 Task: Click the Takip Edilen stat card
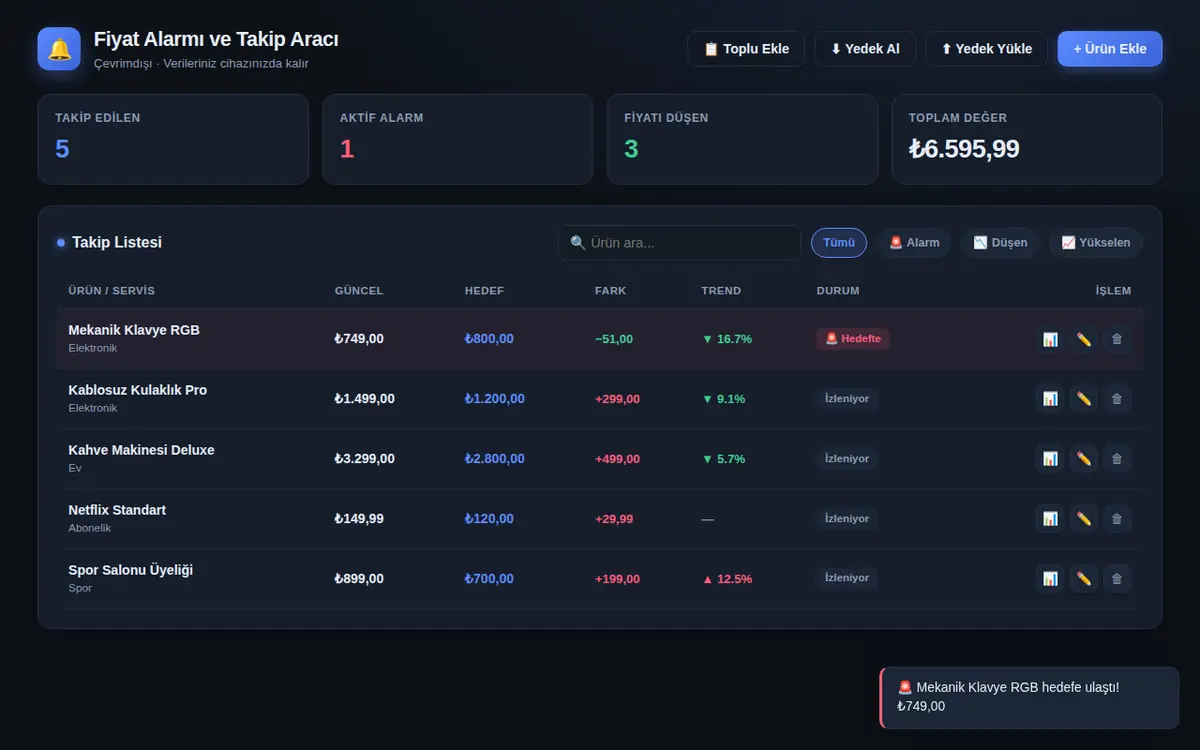tap(173, 139)
